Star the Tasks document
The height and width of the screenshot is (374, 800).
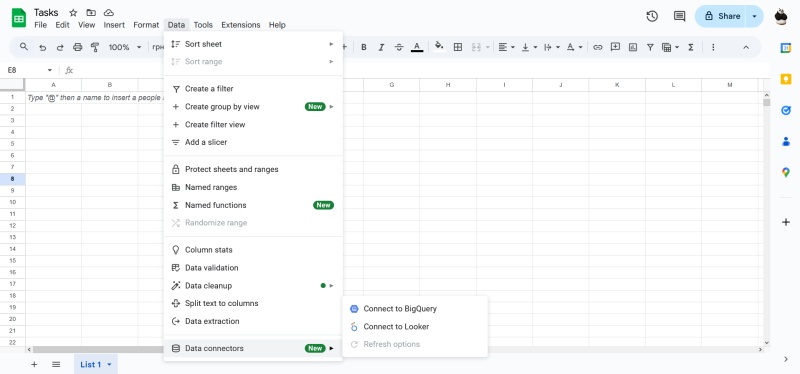tap(73, 13)
